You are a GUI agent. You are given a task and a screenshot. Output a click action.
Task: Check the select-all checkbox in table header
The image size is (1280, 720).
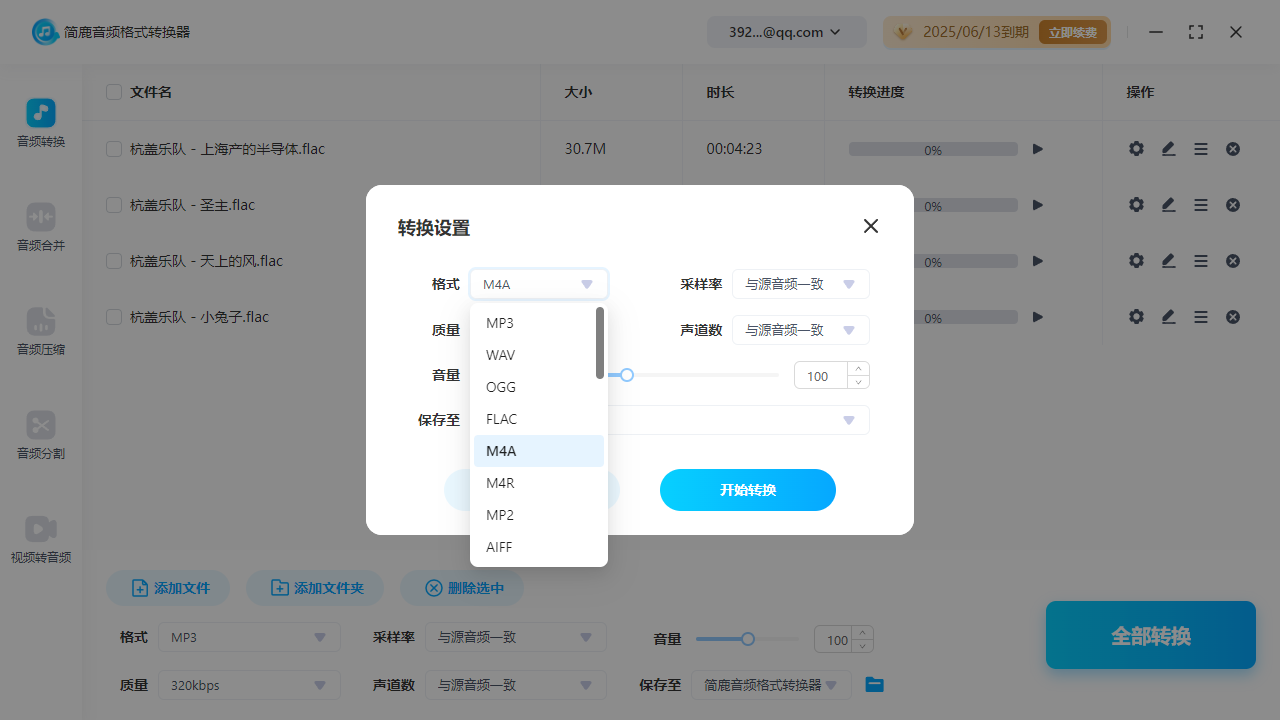tap(113, 91)
